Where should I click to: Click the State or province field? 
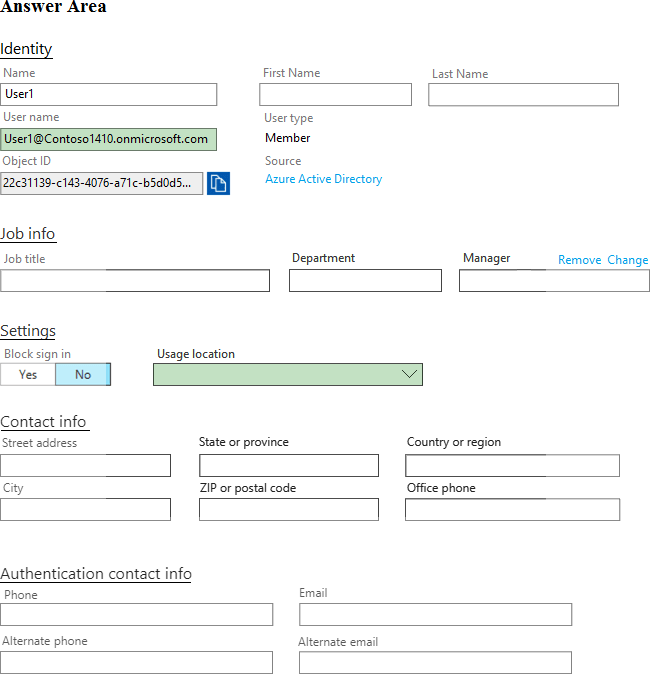[288, 465]
